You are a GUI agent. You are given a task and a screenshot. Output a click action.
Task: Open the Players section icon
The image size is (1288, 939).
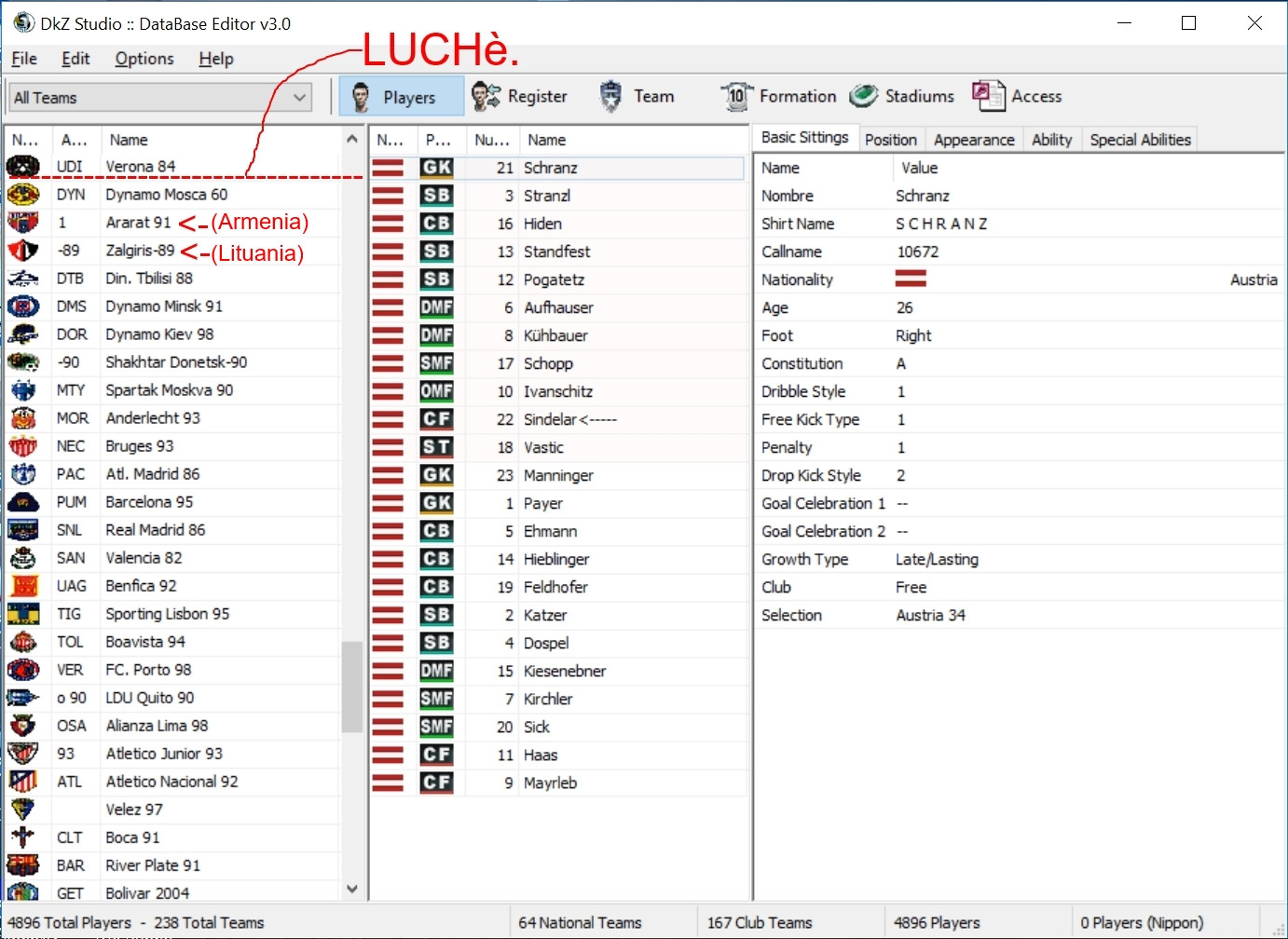tap(362, 96)
